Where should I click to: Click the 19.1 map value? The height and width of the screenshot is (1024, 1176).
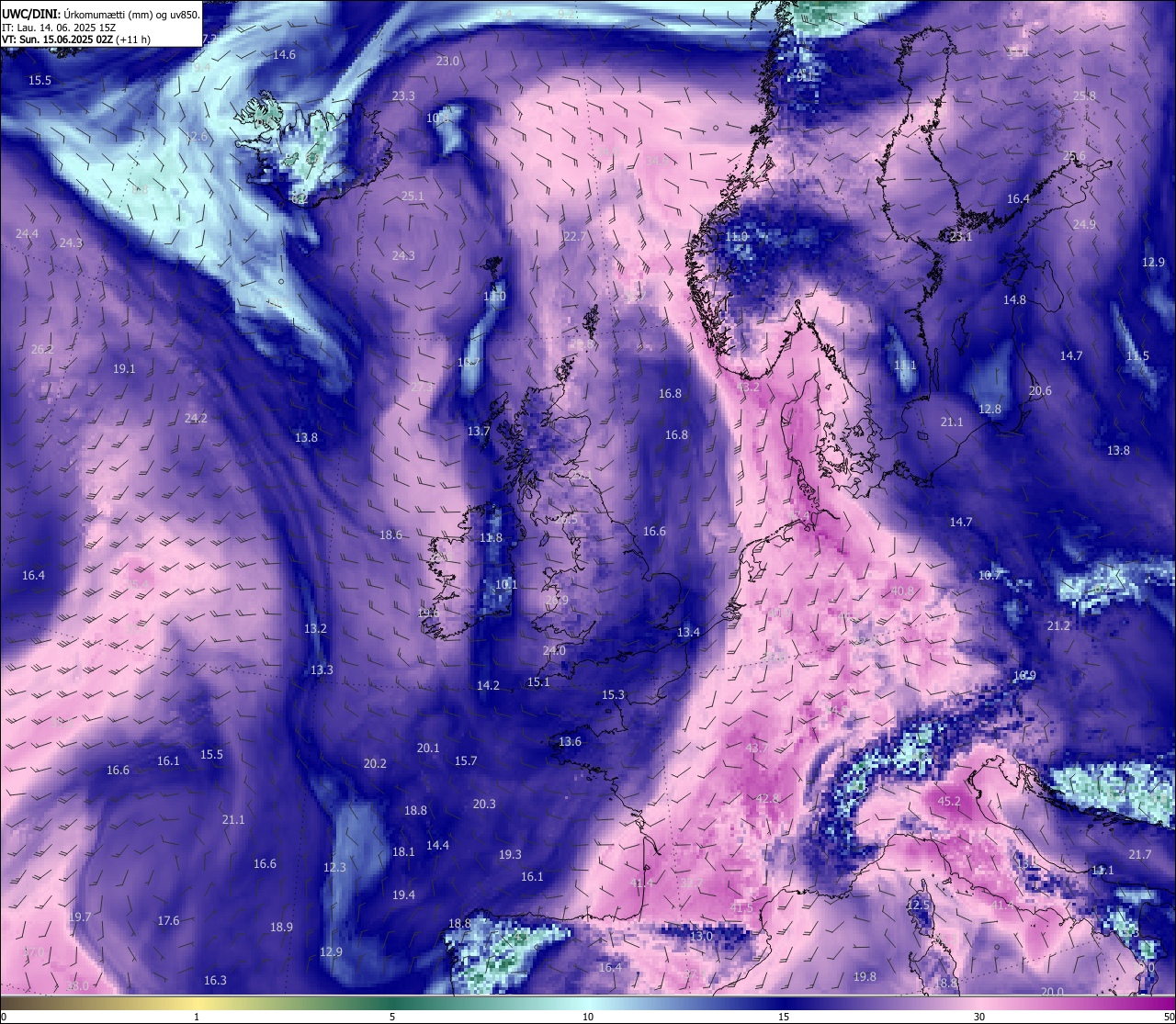tap(124, 369)
